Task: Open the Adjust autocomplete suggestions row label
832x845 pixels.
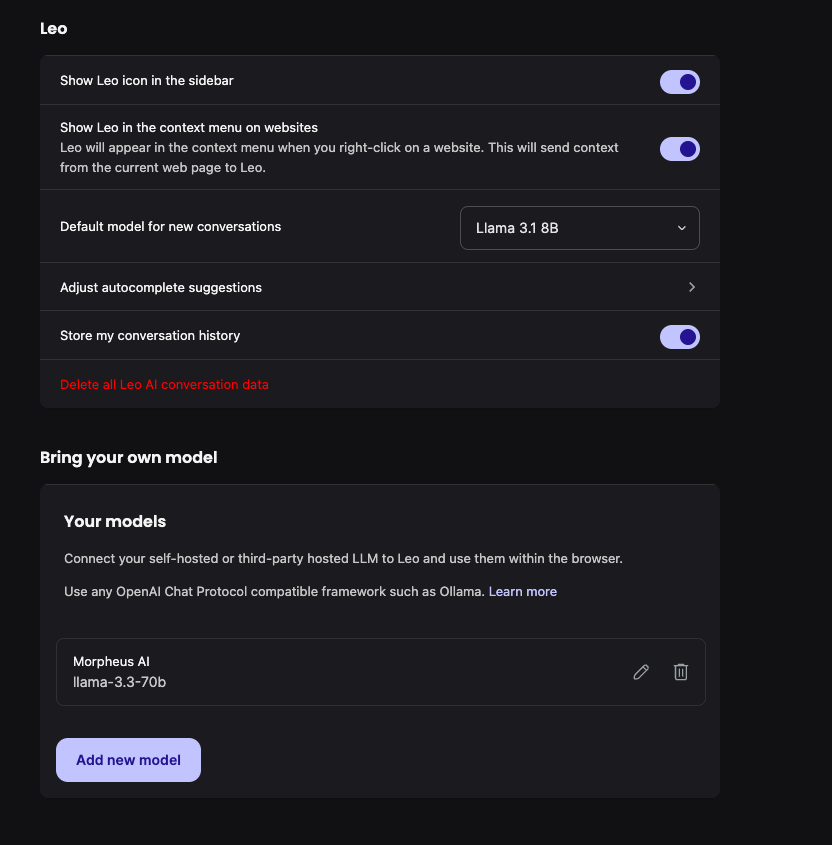Action: pos(161,287)
